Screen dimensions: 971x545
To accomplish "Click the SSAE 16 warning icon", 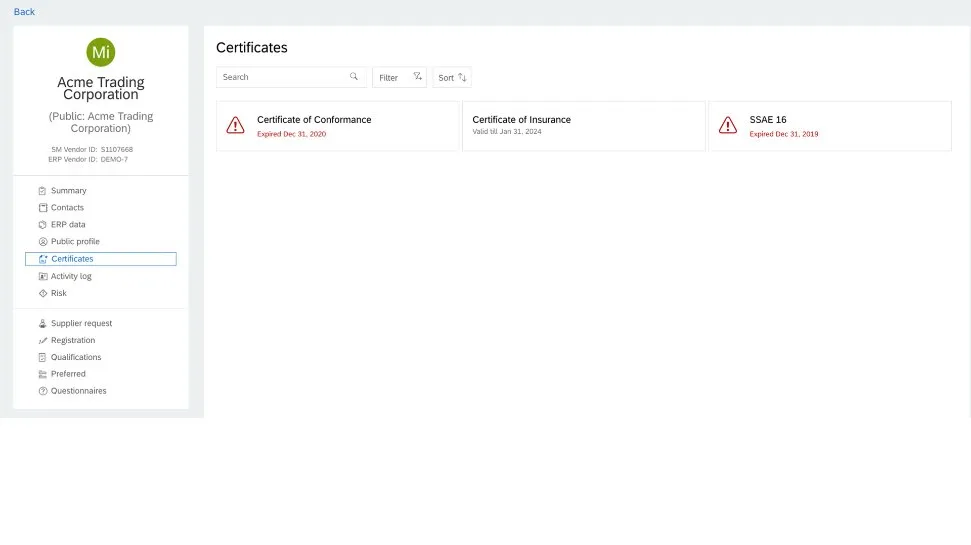I will point(728,126).
